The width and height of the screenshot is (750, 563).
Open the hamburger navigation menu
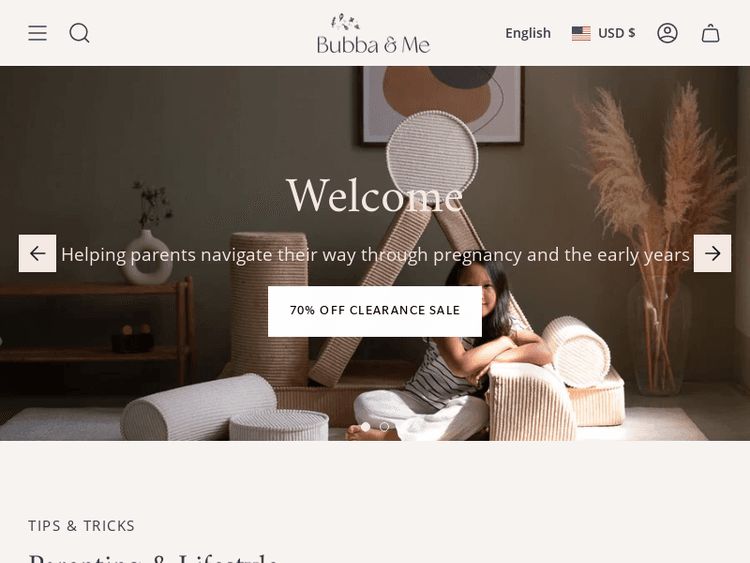[37, 33]
